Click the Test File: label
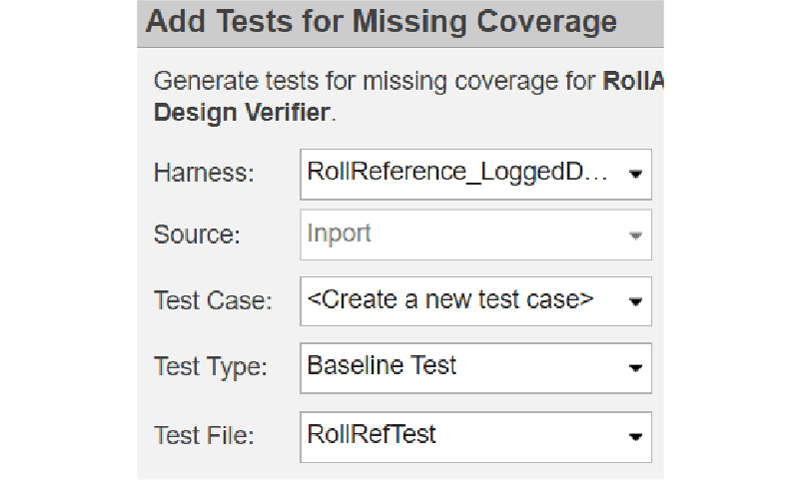Viewport: 800px width, 480px height. click(x=206, y=435)
